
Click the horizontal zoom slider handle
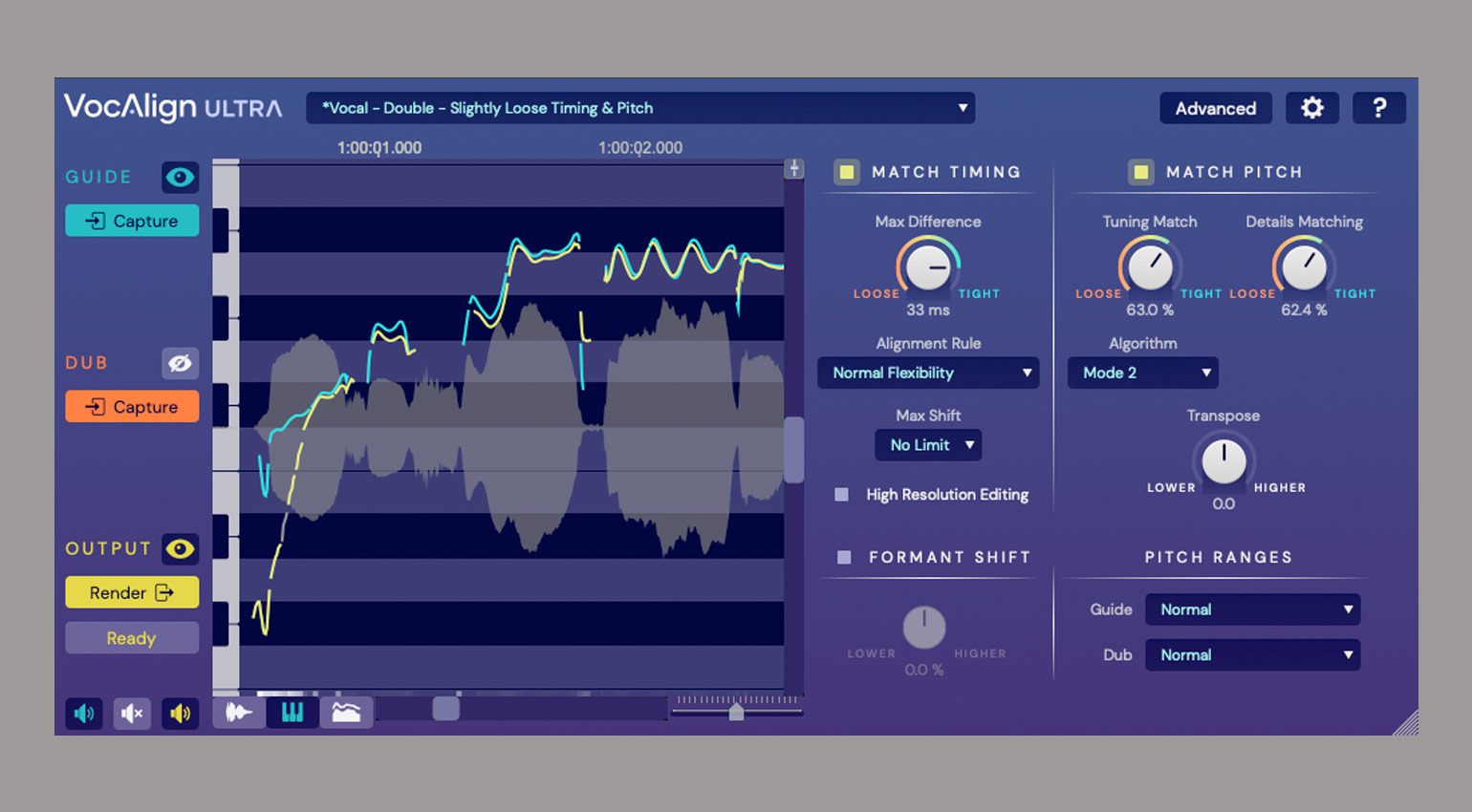click(736, 712)
